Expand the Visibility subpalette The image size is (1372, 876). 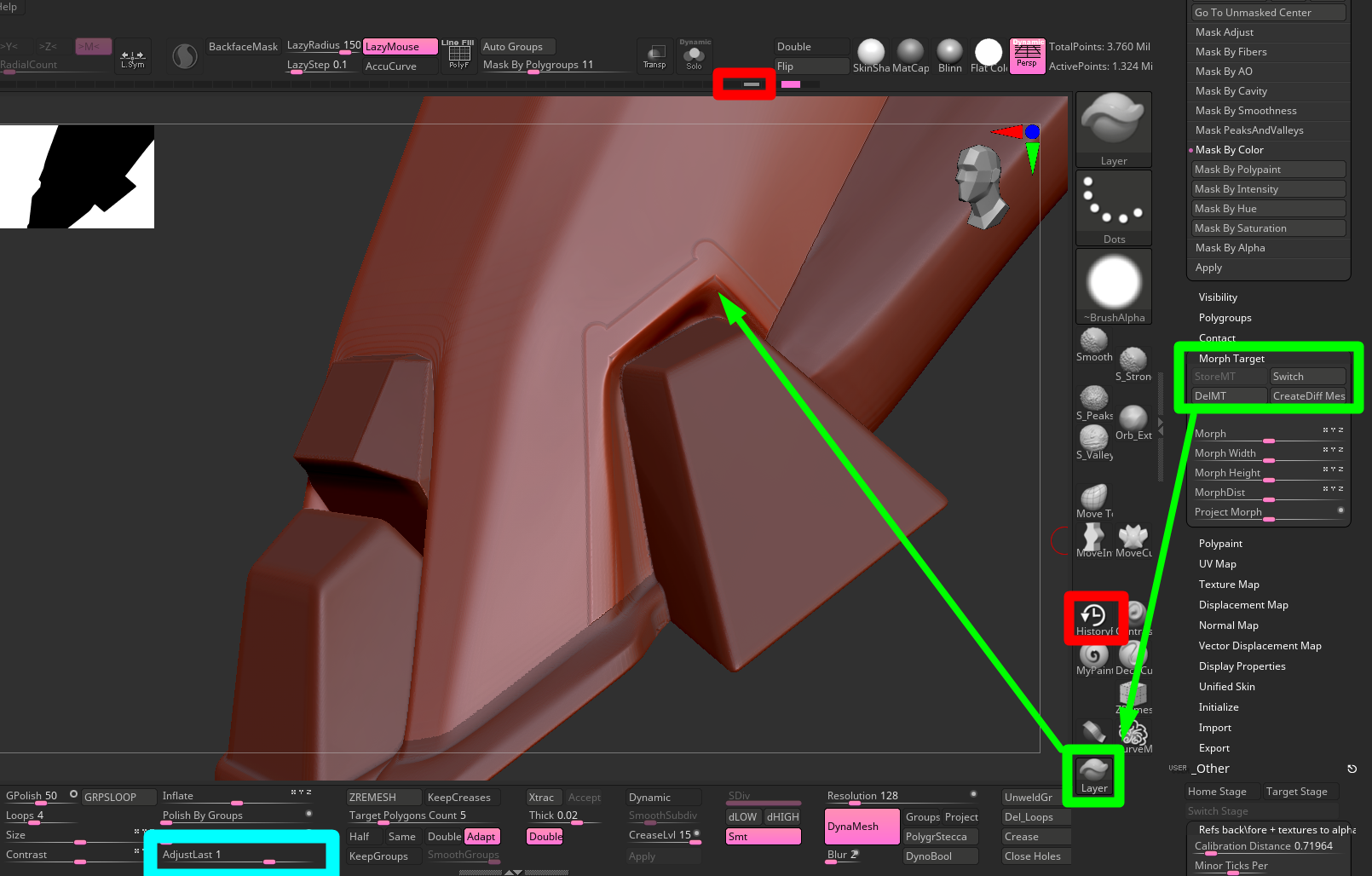1218,297
